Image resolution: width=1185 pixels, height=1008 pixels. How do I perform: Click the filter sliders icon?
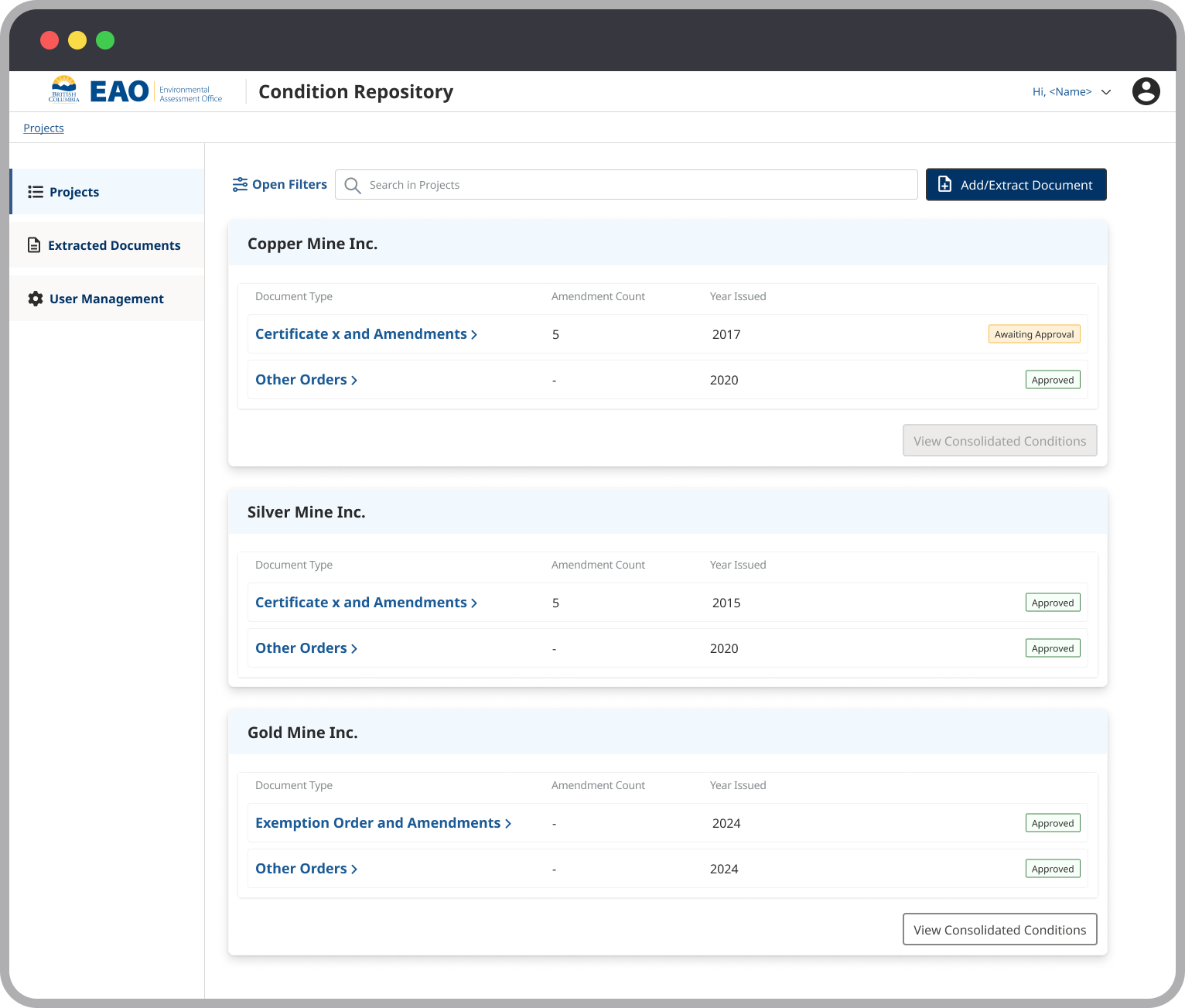[x=240, y=184]
